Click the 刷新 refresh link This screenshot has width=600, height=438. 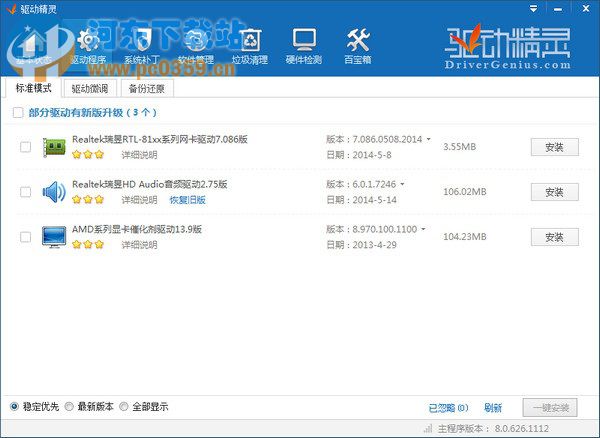pos(493,408)
